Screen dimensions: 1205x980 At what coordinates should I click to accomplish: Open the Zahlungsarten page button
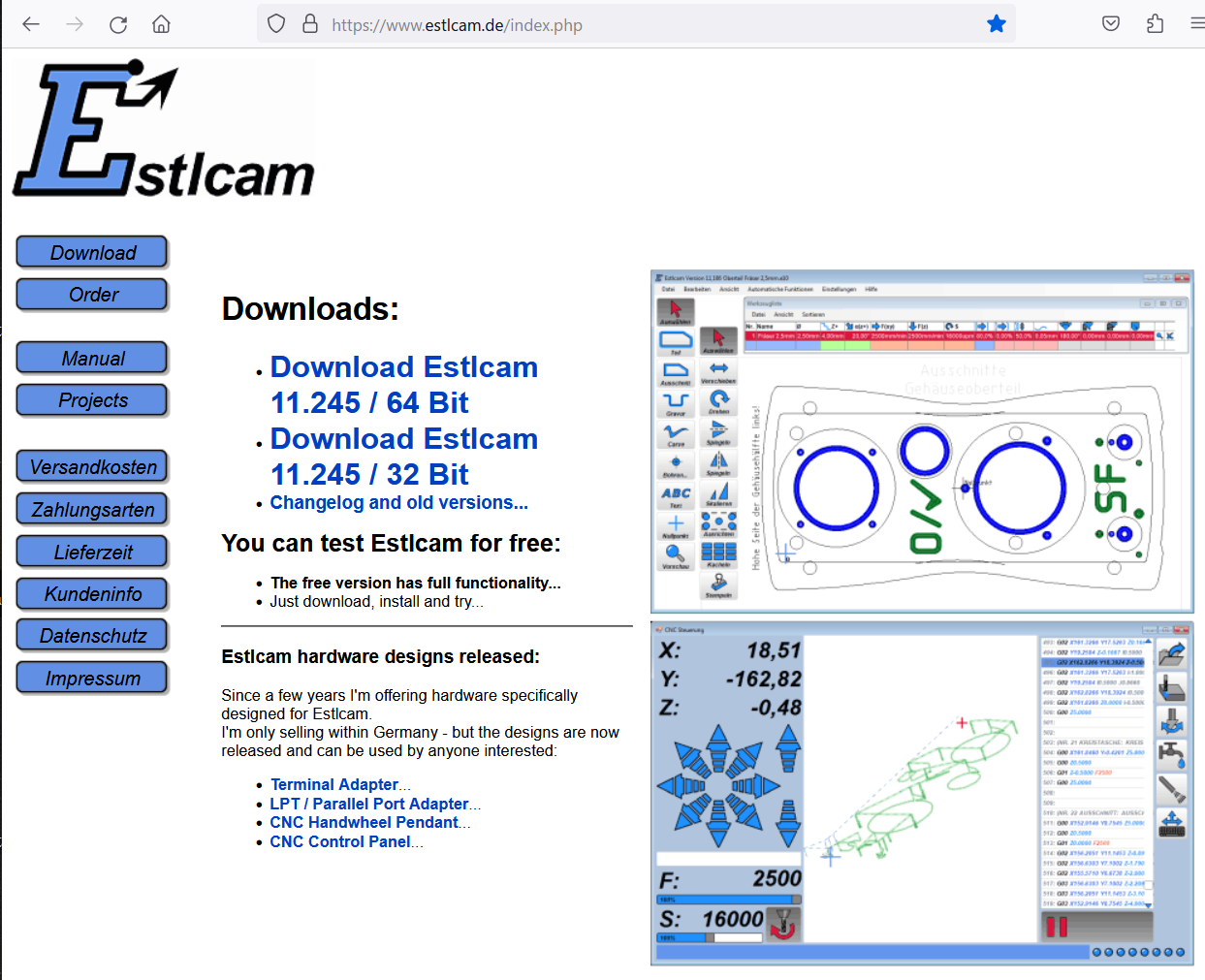click(92, 509)
